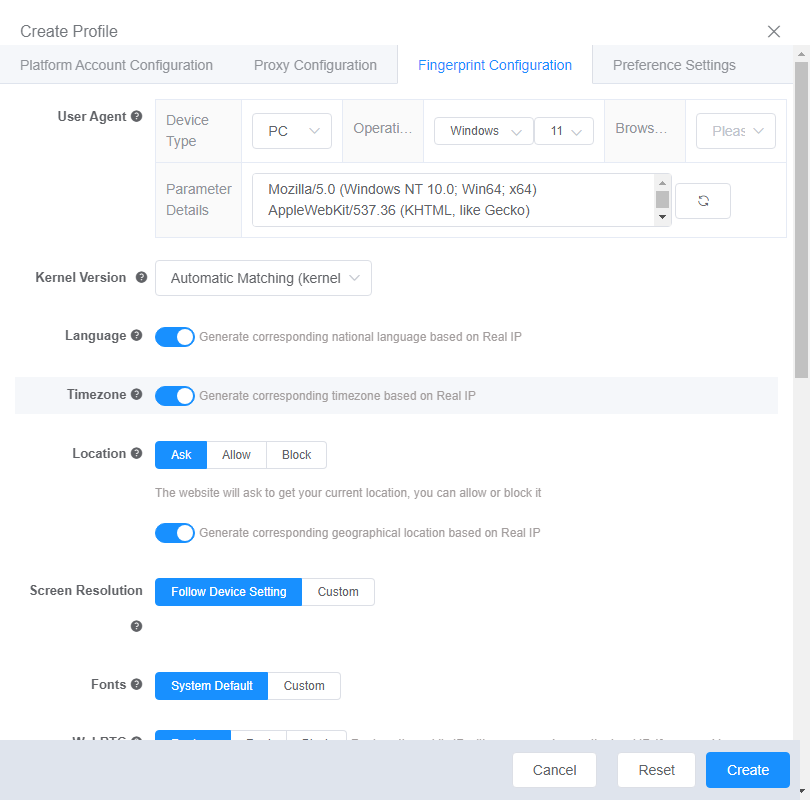Click the Location help icon

point(137,454)
